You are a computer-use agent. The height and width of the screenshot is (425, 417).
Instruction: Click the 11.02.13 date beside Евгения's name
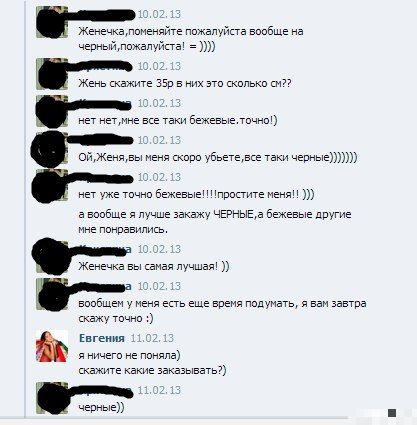(152, 338)
